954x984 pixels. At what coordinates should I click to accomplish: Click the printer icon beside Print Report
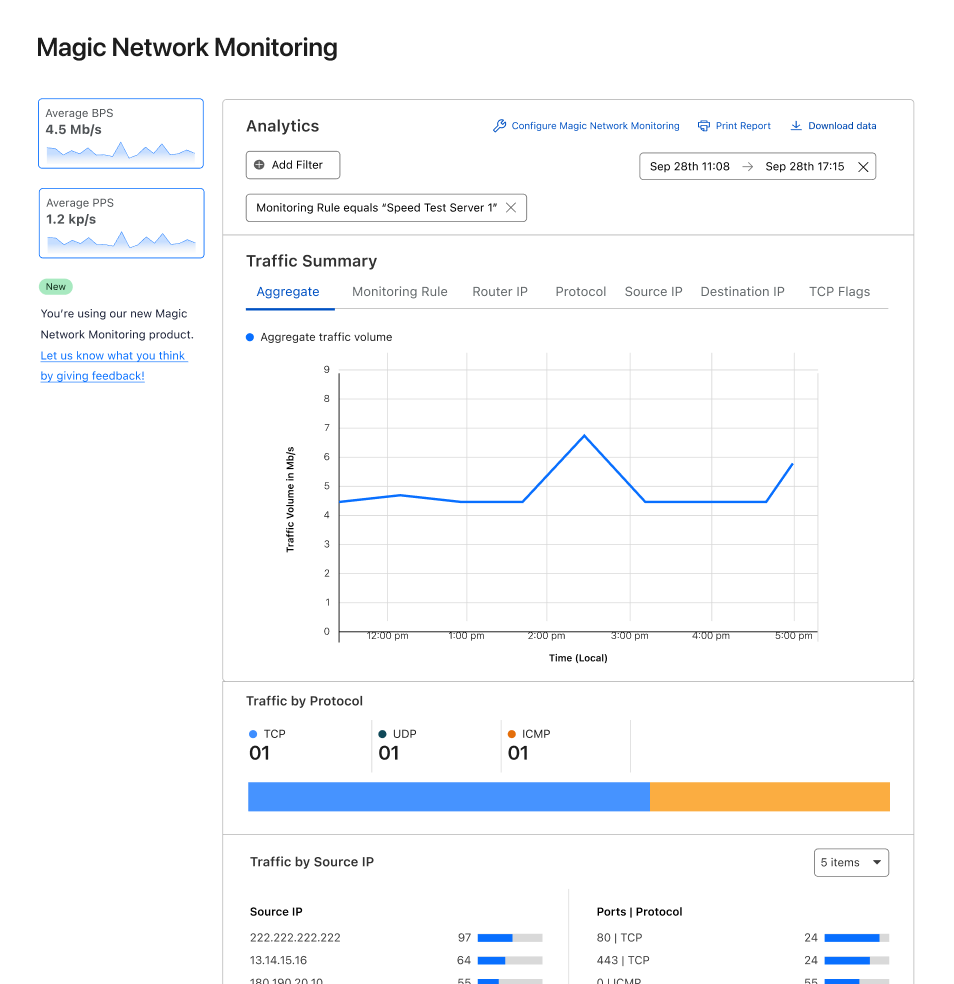point(704,126)
